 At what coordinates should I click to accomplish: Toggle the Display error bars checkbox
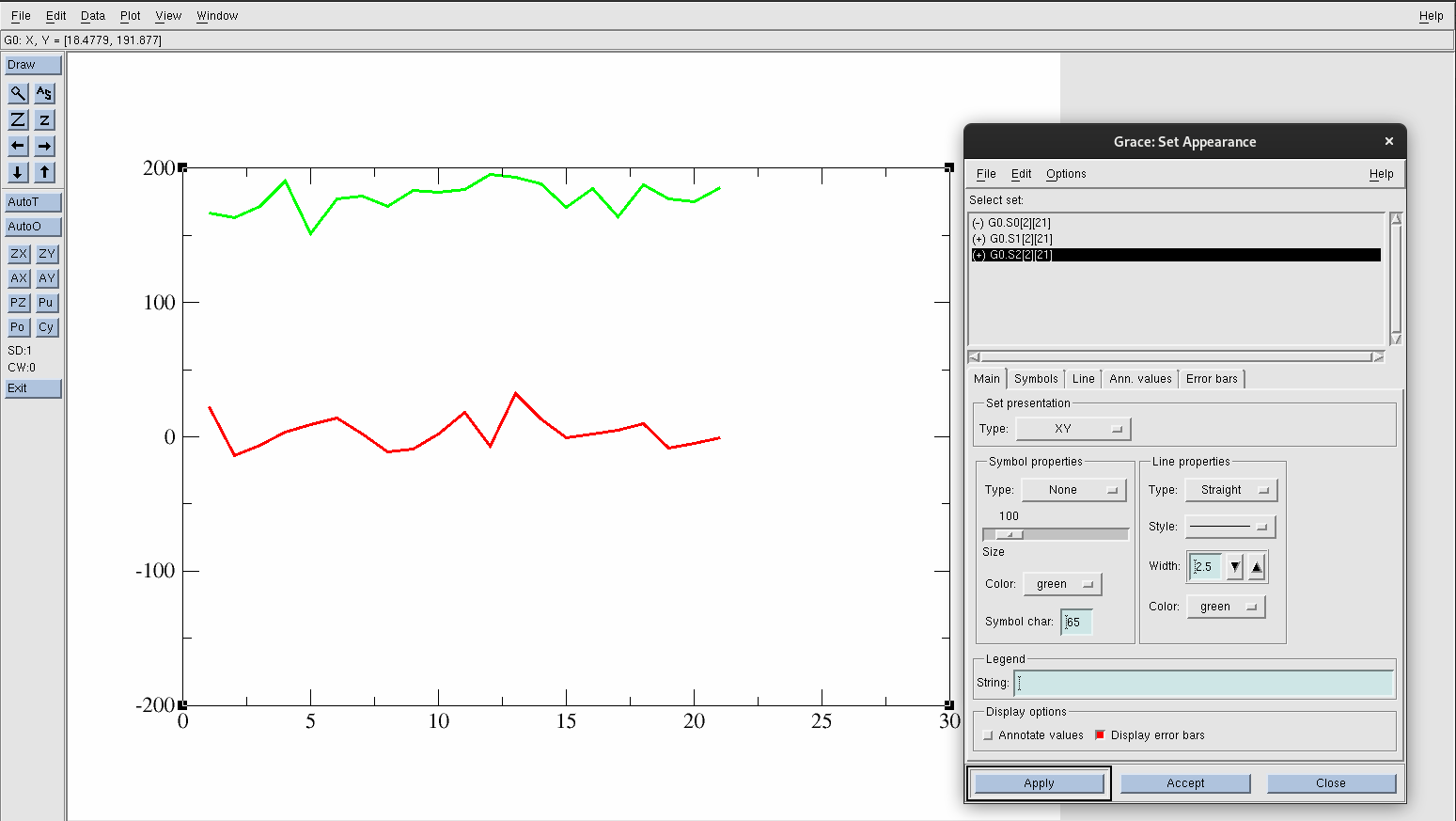[x=1100, y=735]
